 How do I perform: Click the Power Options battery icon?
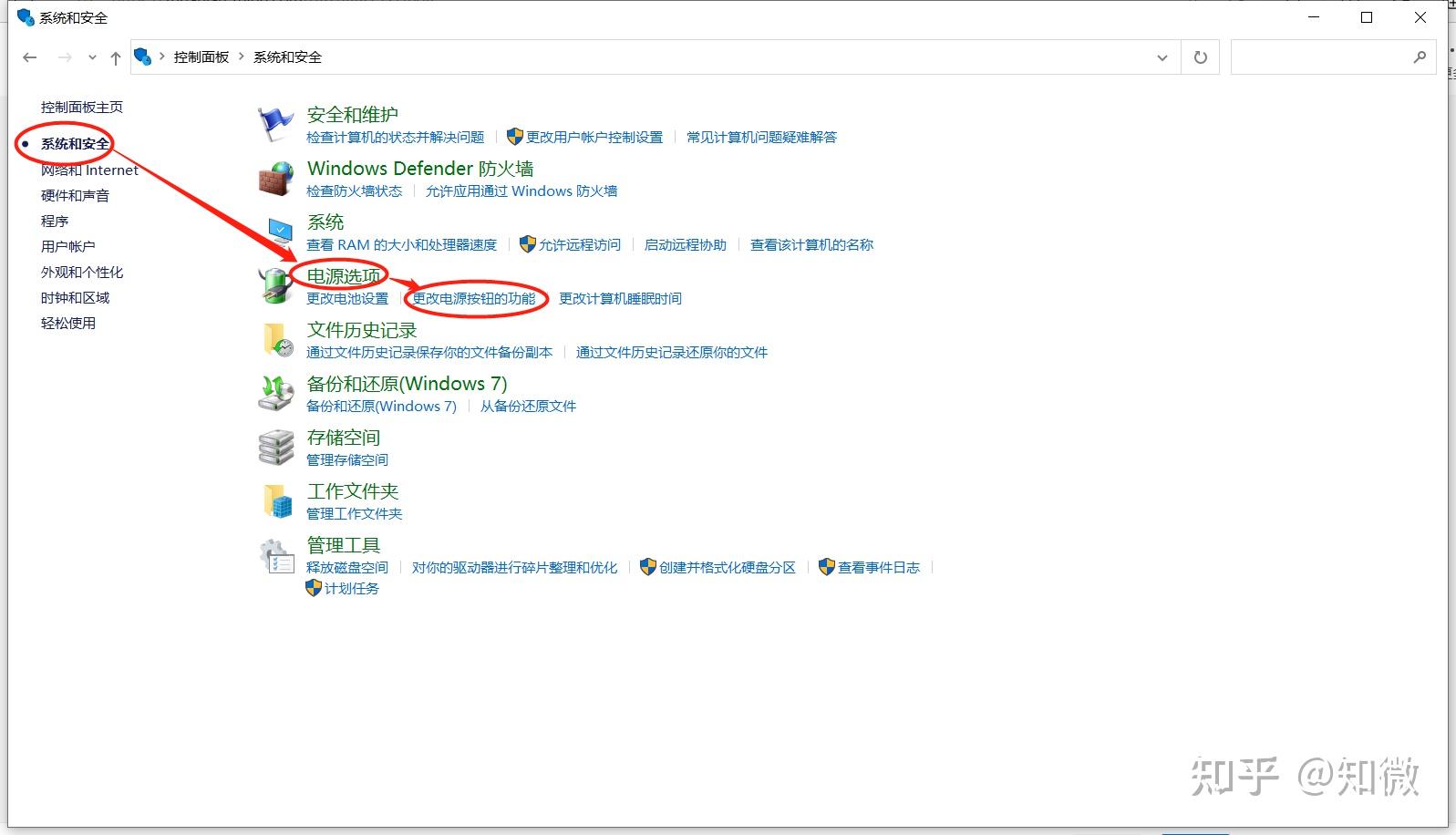pyautogui.click(x=275, y=286)
